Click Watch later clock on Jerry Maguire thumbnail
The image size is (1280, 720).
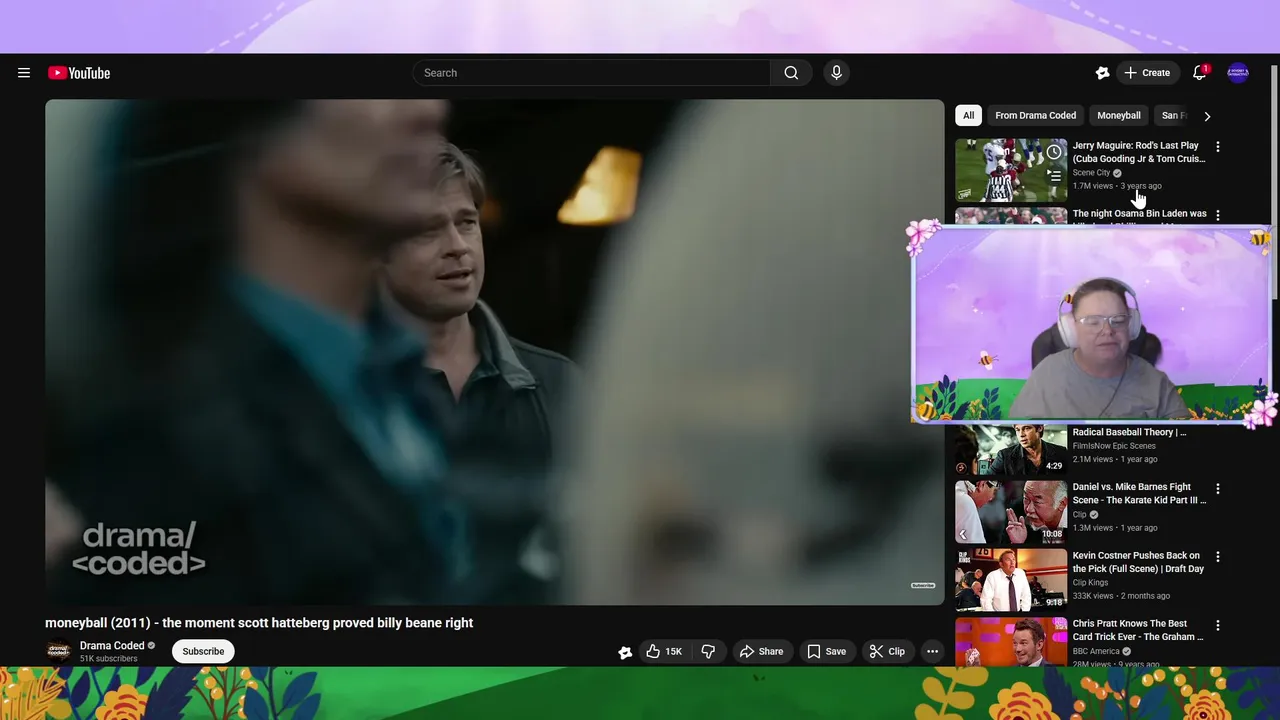point(1053,153)
